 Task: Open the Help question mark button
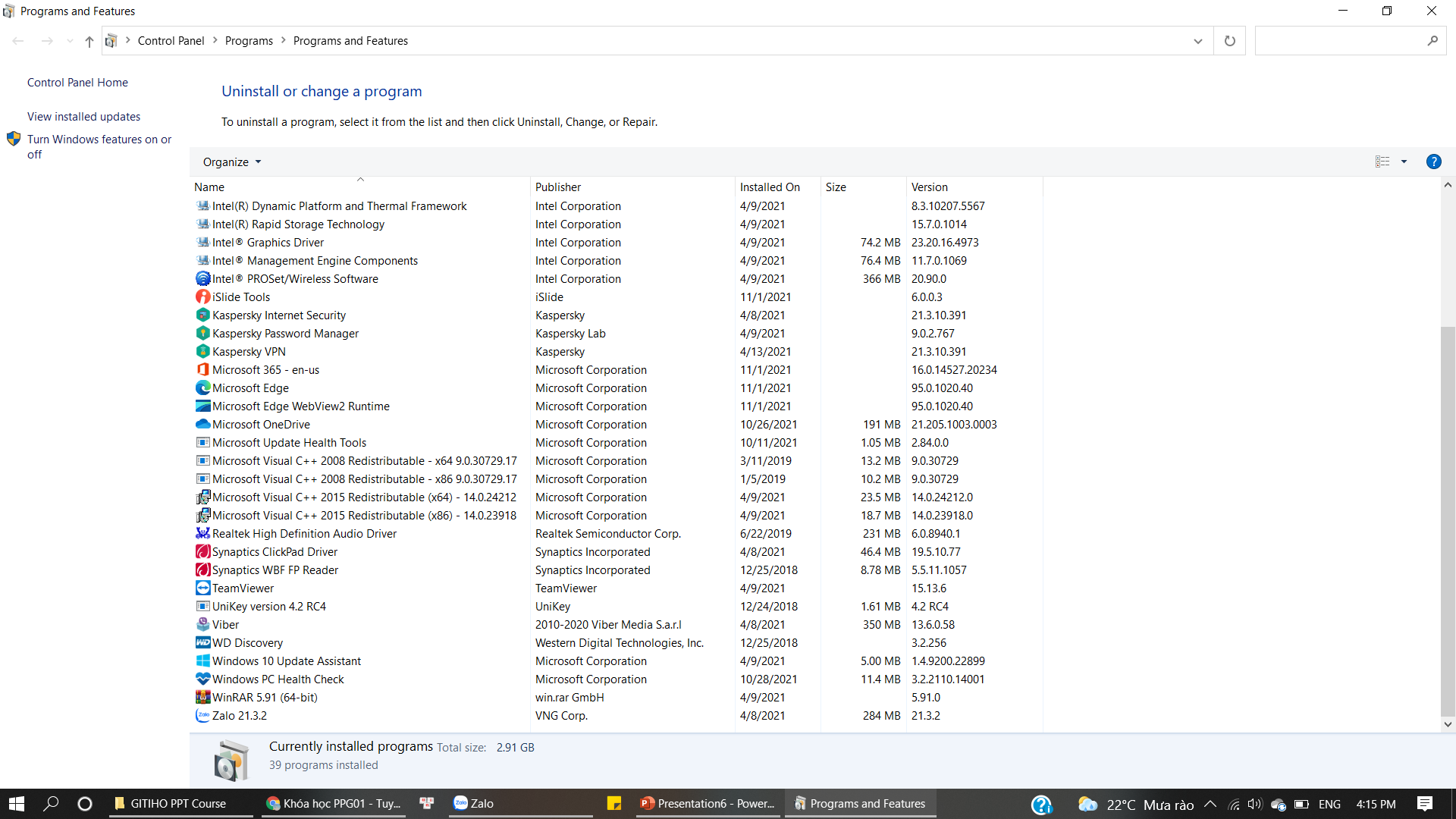[1433, 162]
